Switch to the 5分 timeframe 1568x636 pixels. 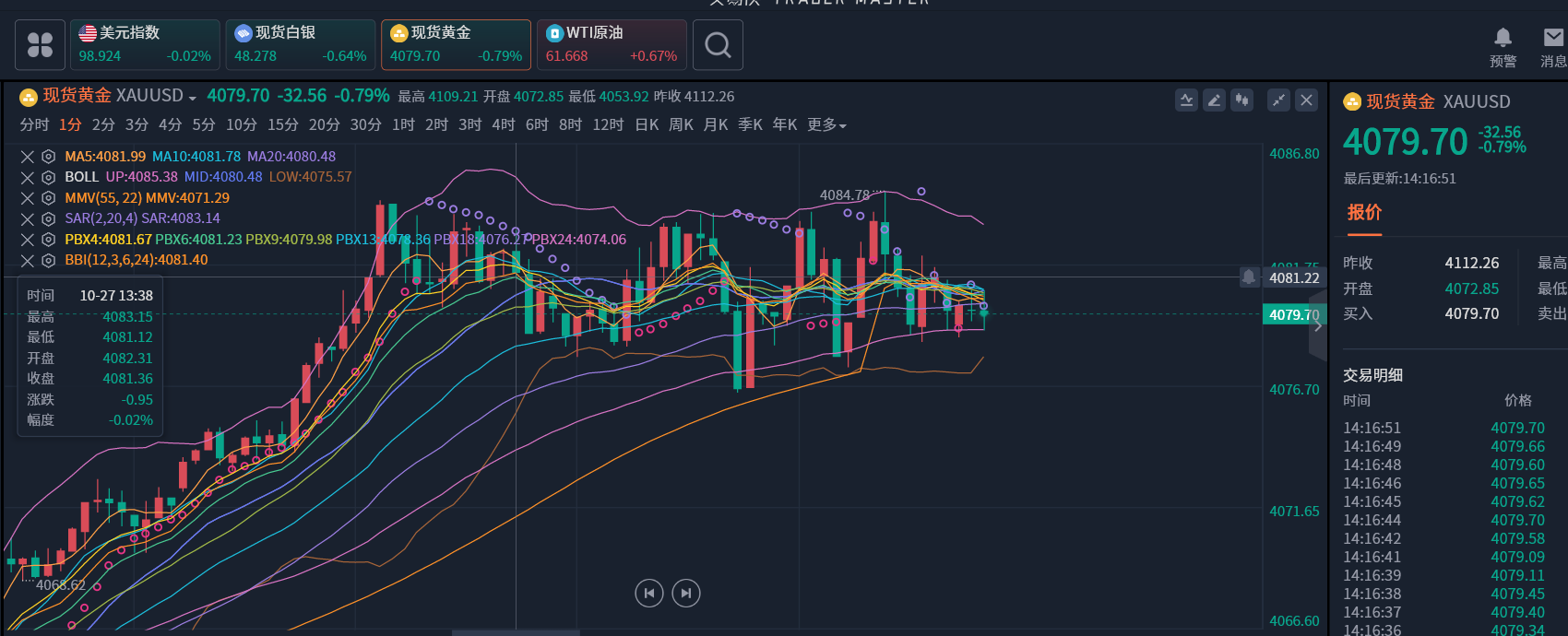click(x=203, y=125)
